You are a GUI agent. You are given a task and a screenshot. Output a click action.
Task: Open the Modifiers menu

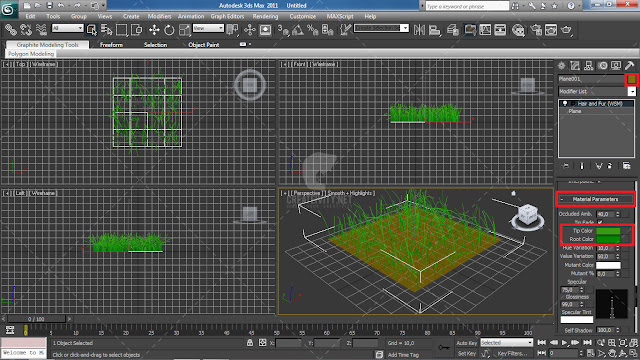pos(159,17)
